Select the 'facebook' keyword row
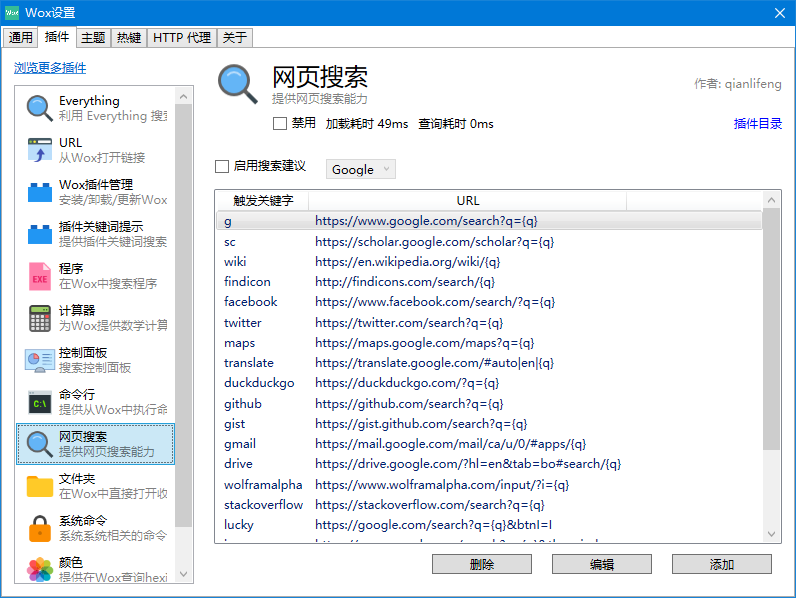The image size is (796, 598). [x=489, y=302]
